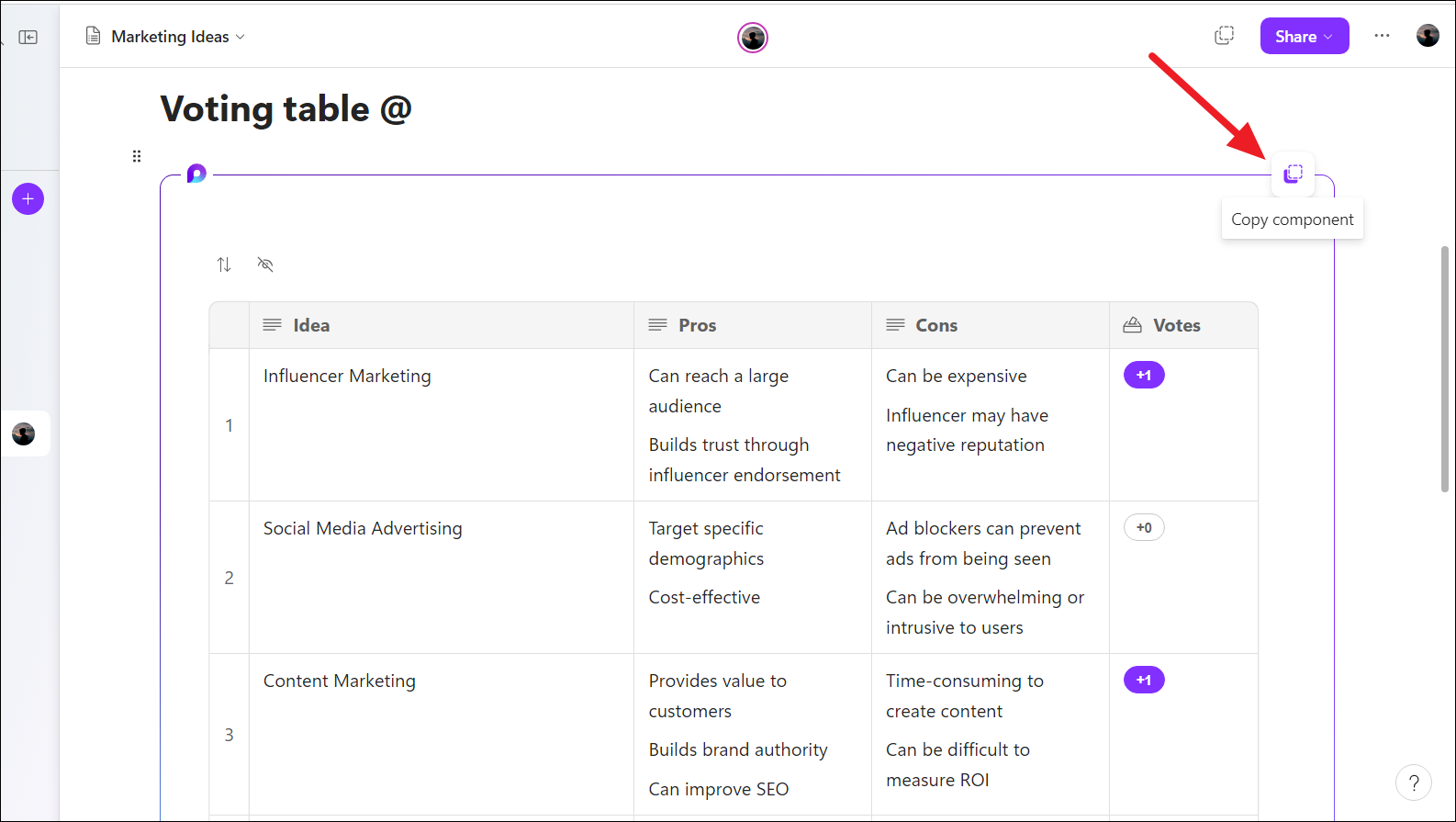Open the help question mark button
This screenshot has height=822, width=1456.
pyautogui.click(x=1414, y=783)
